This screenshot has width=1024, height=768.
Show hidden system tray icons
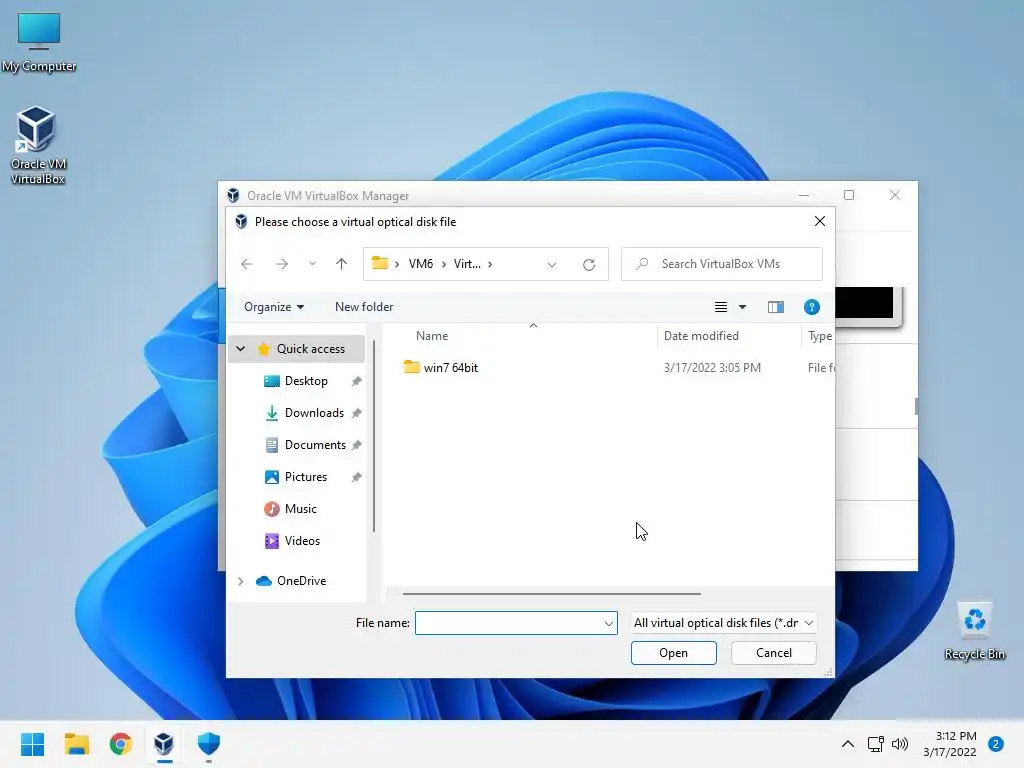pos(847,744)
